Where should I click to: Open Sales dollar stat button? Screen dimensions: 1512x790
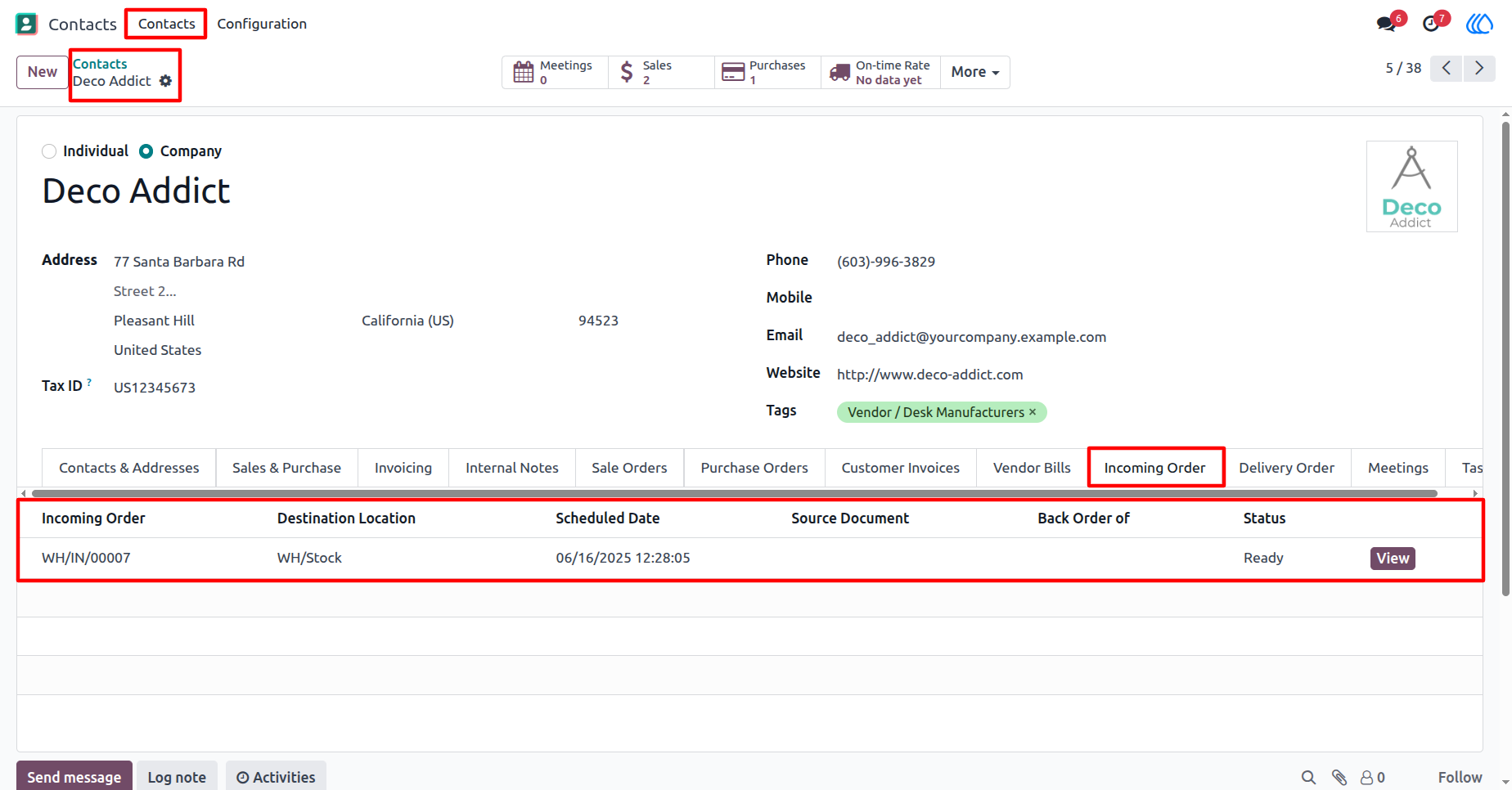[x=661, y=72]
